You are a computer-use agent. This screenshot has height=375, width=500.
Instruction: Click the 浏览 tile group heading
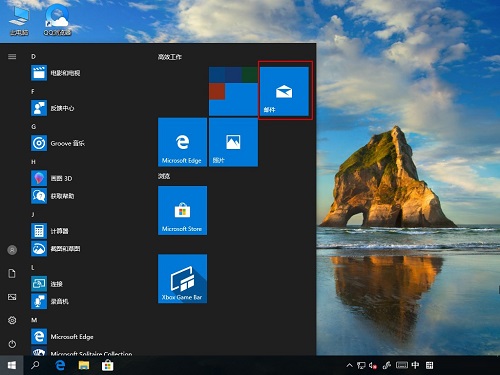click(x=164, y=176)
